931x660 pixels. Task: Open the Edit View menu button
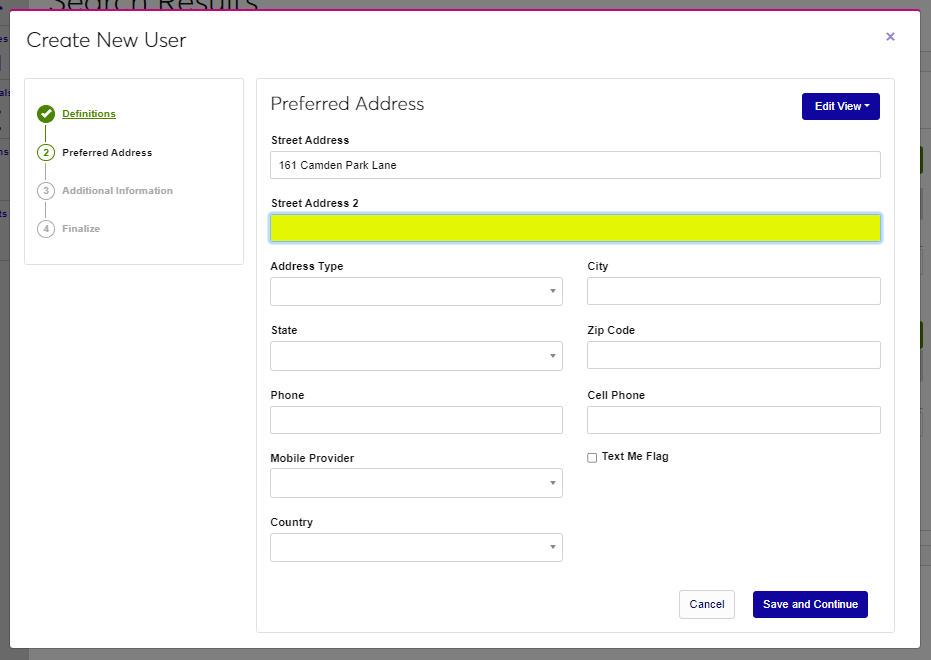[840, 107]
